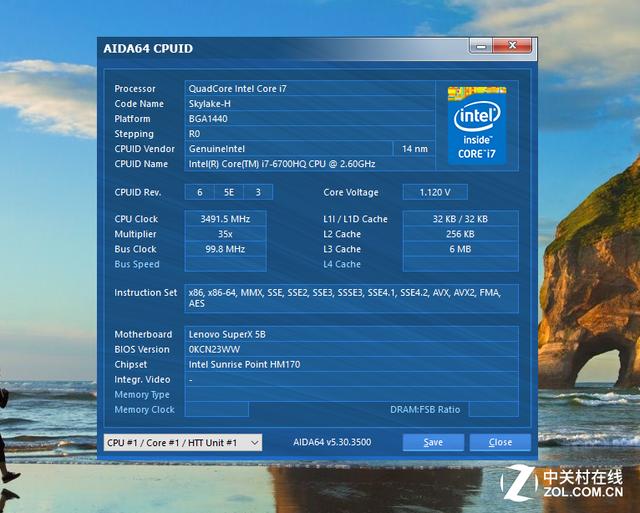The height and width of the screenshot is (513, 640).
Task: Click the 'AIDA64 CPUID' window title
Action: click(x=148, y=48)
